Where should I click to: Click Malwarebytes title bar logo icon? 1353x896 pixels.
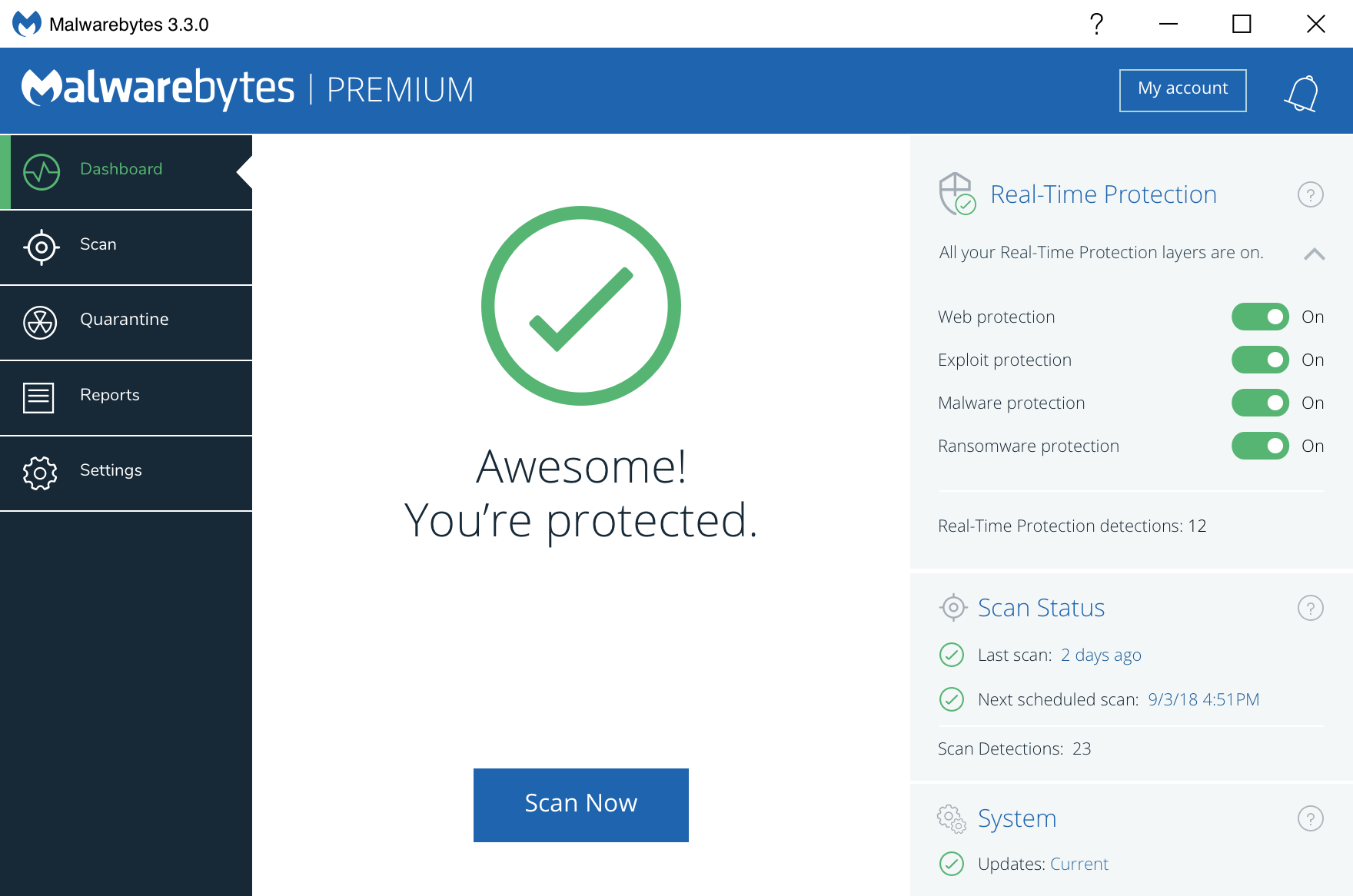[27, 24]
